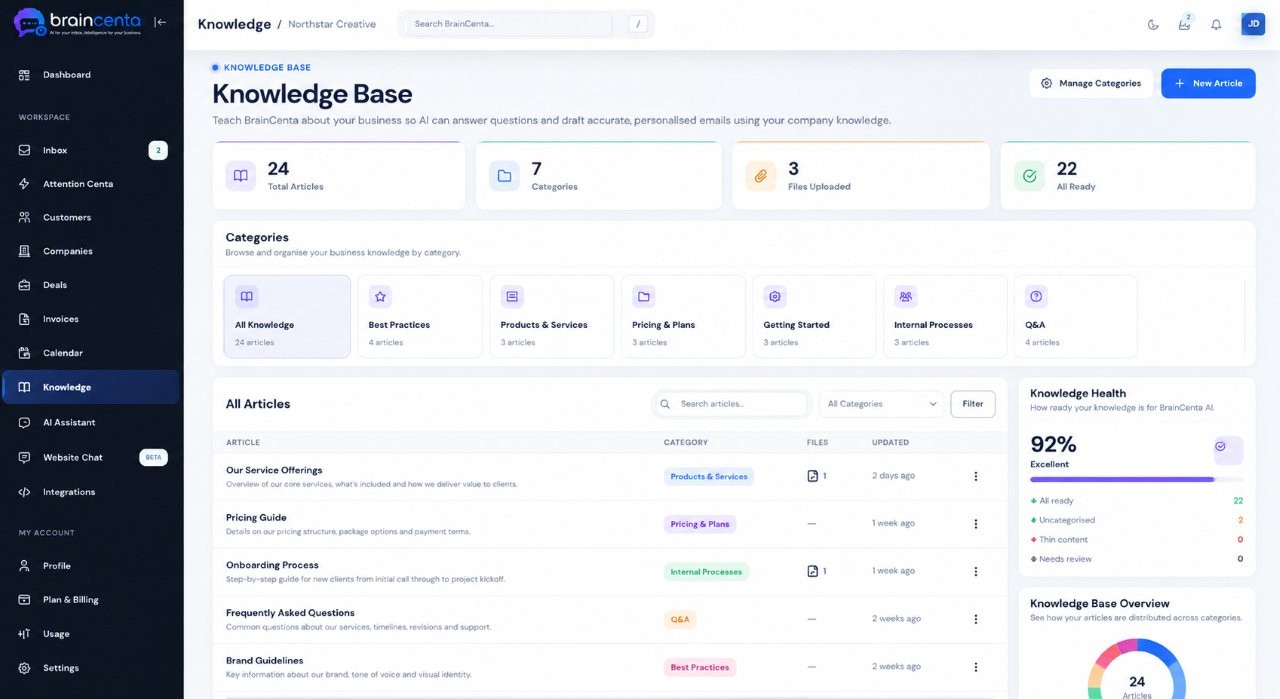This screenshot has width=1280, height=699.
Task: Open the All Categories dropdown
Action: click(881, 404)
